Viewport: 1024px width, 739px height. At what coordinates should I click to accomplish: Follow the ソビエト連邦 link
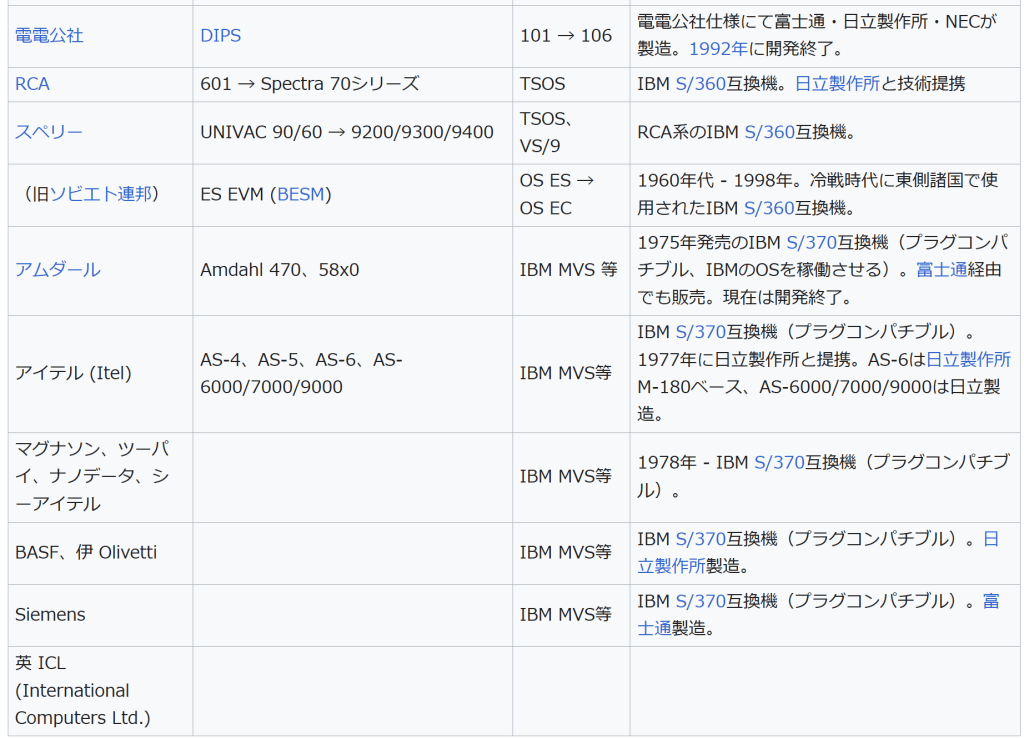pos(100,194)
